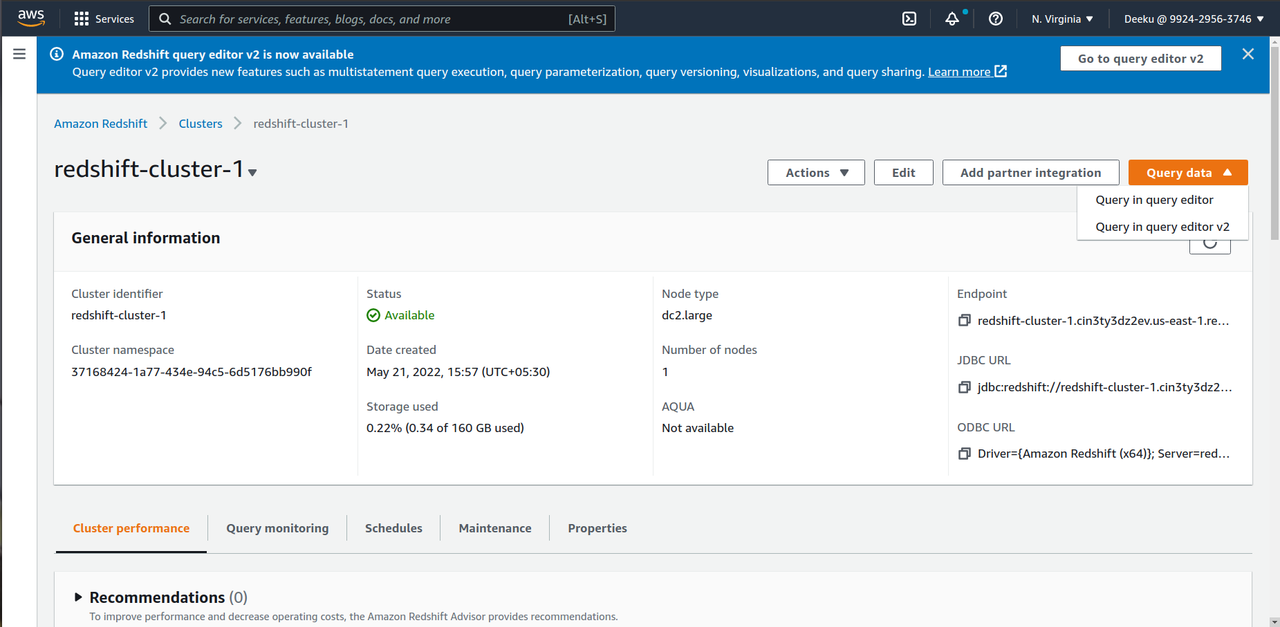Click Add partner integration

point(1031,172)
